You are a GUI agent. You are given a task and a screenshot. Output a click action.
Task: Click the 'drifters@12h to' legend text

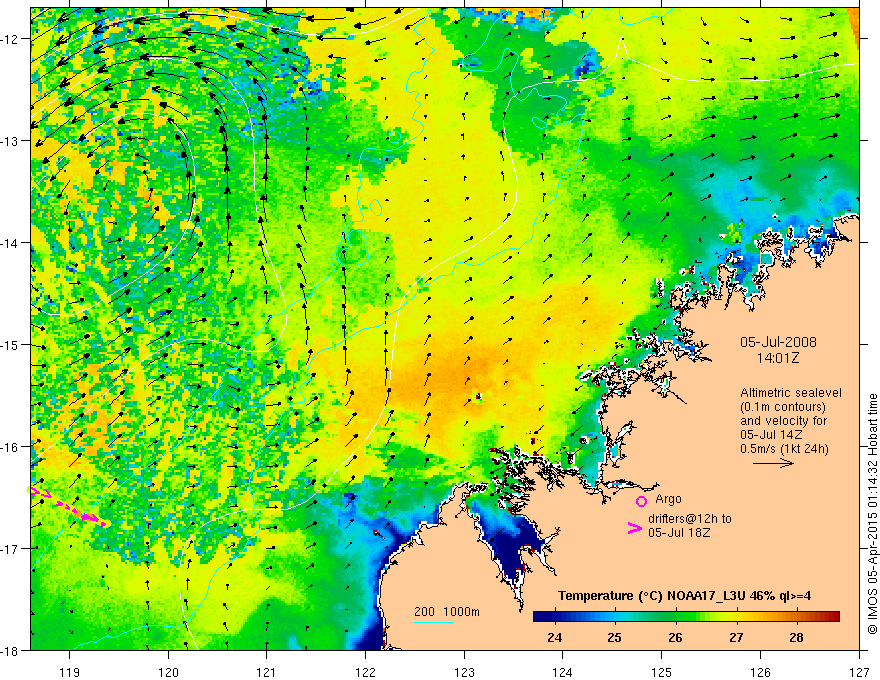pyautogui.click(x=690, y=518)
